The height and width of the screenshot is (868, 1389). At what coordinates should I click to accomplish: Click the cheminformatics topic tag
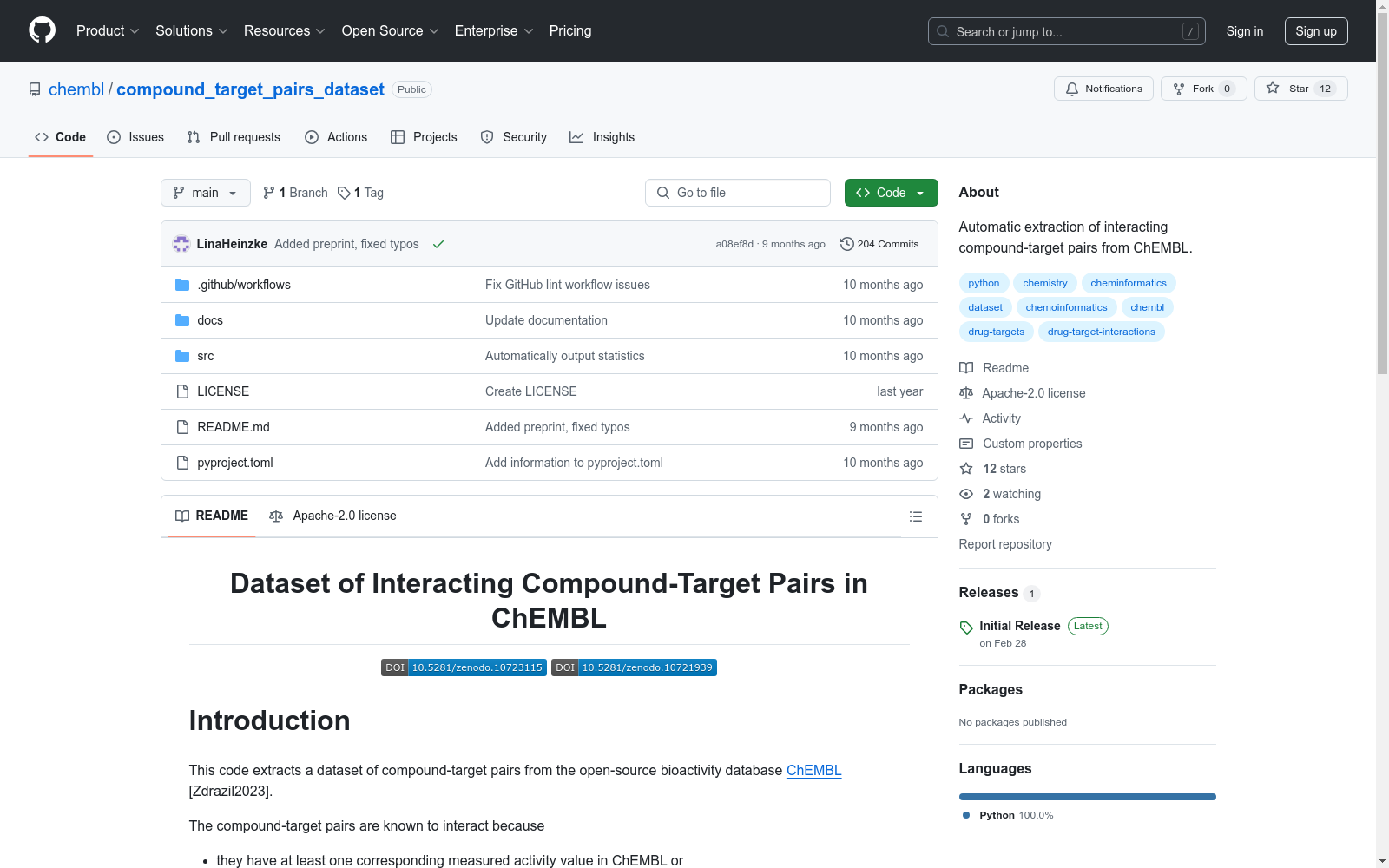(1129, 283)
